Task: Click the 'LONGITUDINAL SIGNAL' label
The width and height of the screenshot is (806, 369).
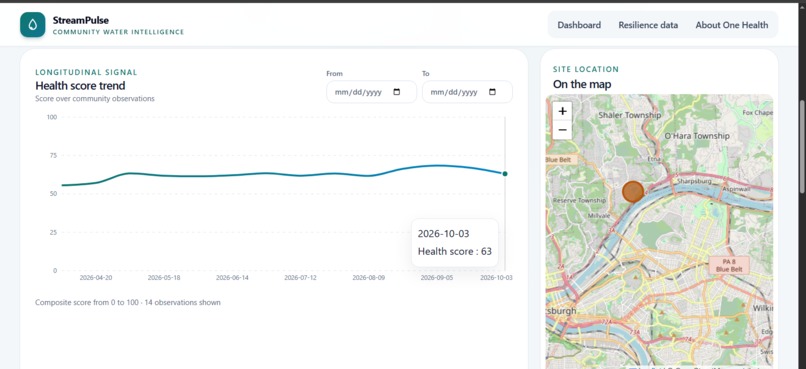Action: pyautogui.click(x=86, y=72)
